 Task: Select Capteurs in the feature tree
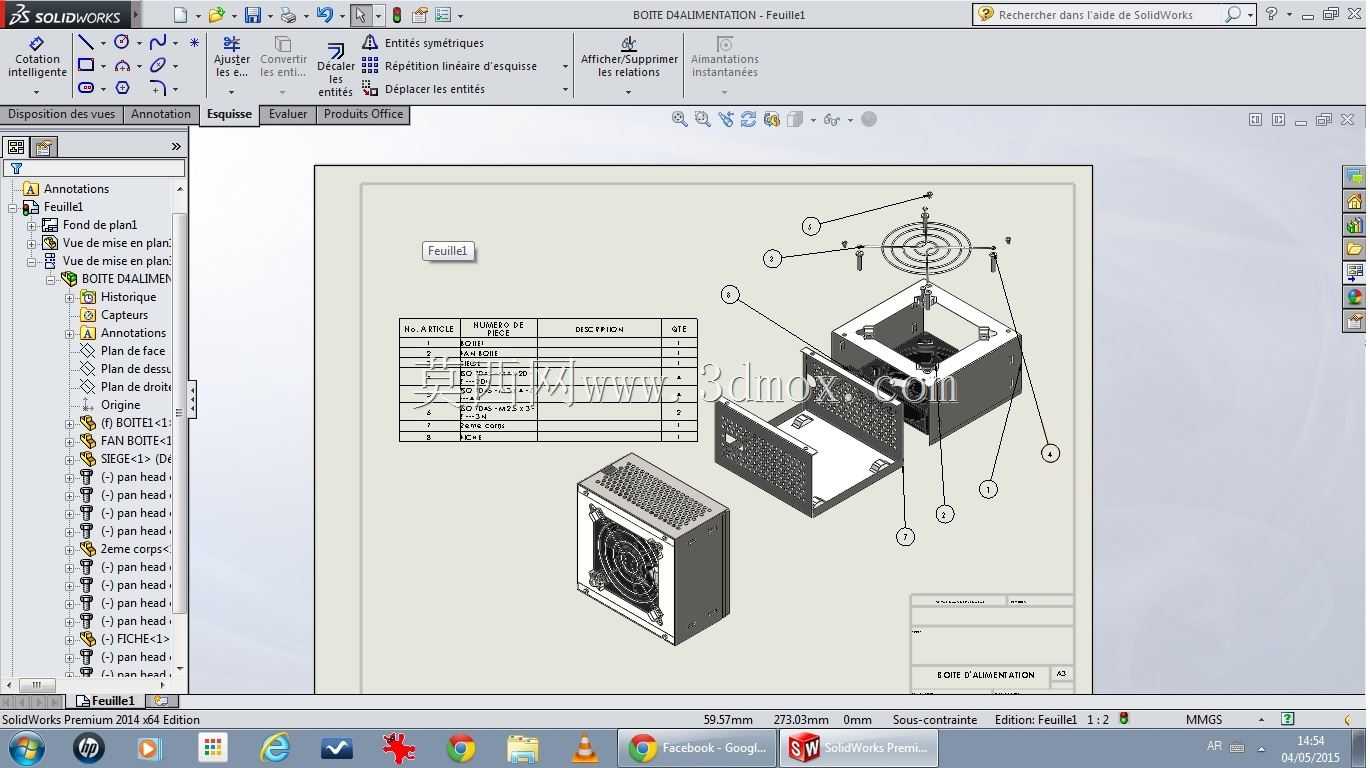pyautogui.click(x=124, y=315)
